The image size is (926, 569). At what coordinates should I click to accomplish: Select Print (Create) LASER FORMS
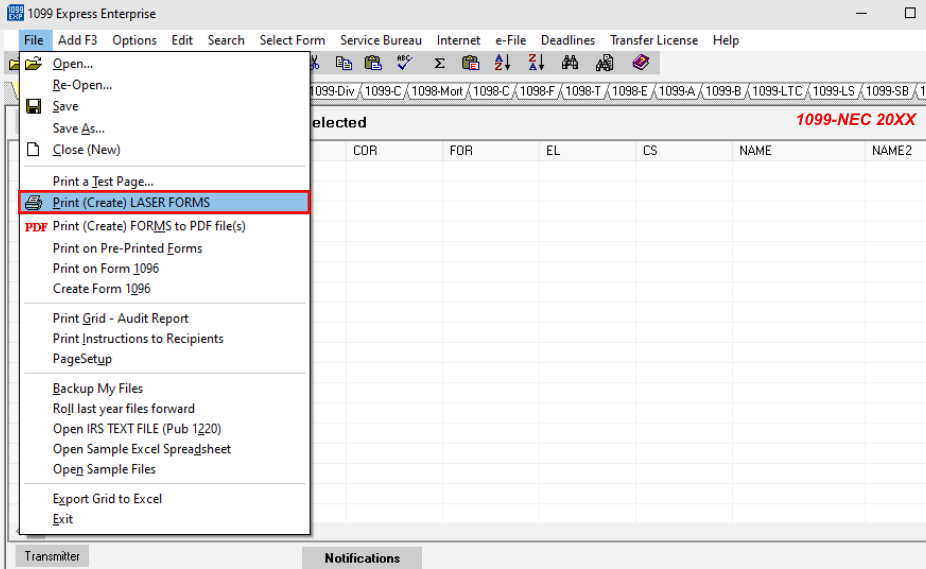tap(164, 203)
